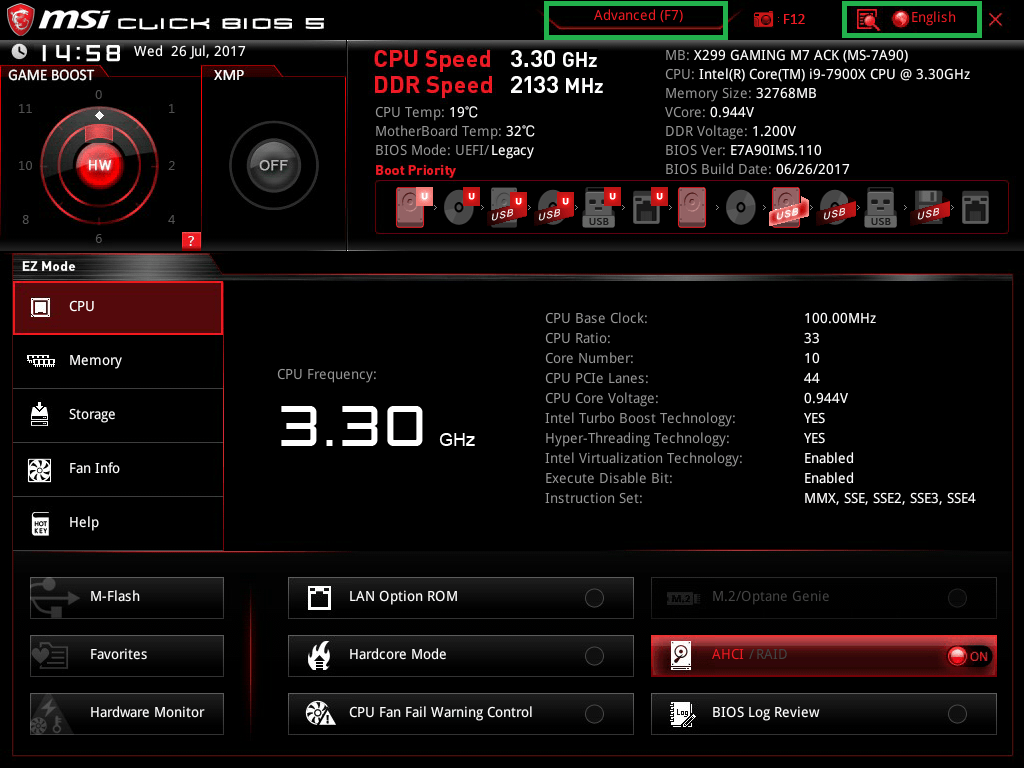Image resolution: width=1024 pixels, height=768 pixels.
Task: Click the GAME BOOST panel label
Action: coord(51,75)
